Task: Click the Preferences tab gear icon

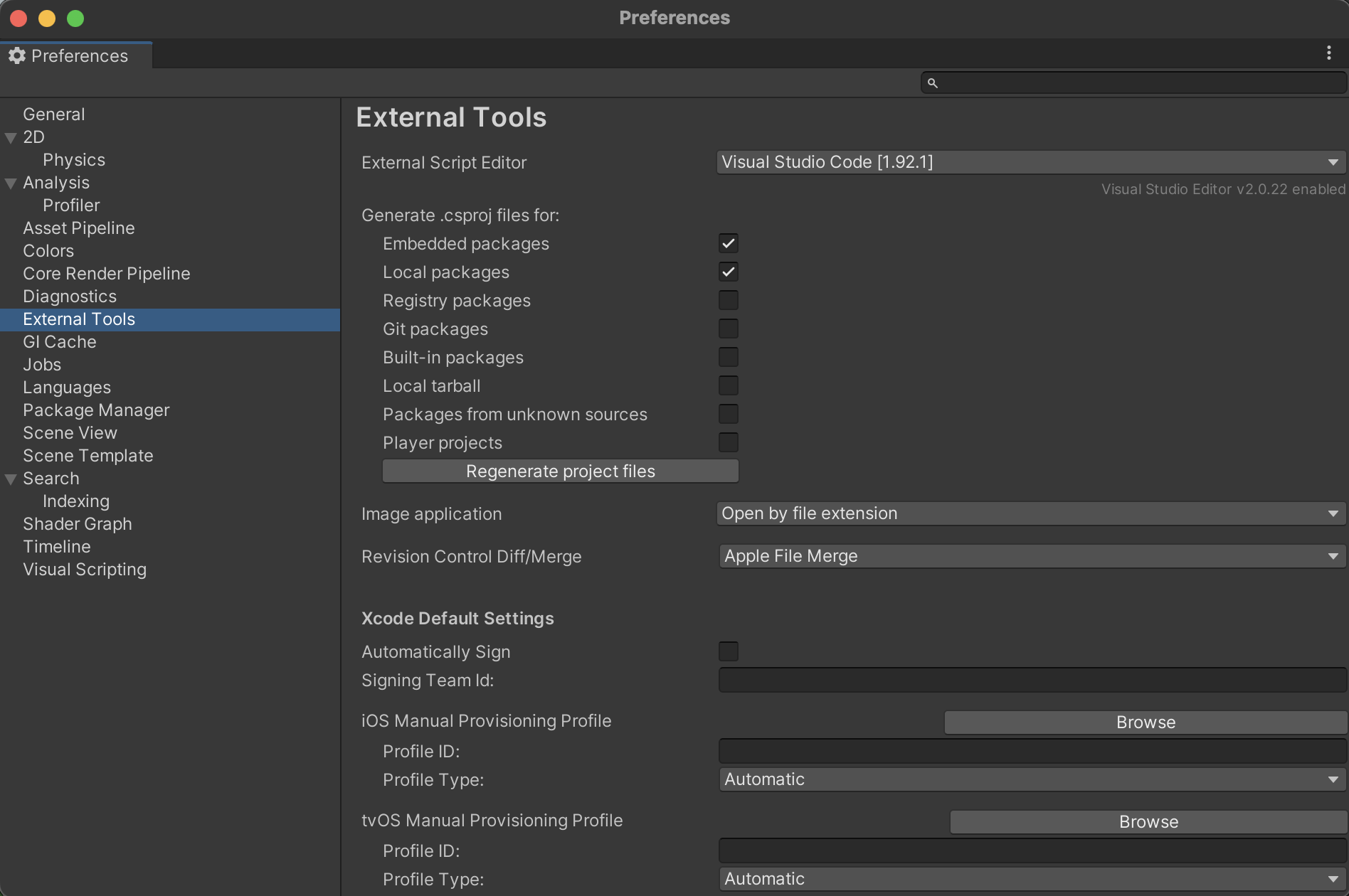Action: [17, 55]
